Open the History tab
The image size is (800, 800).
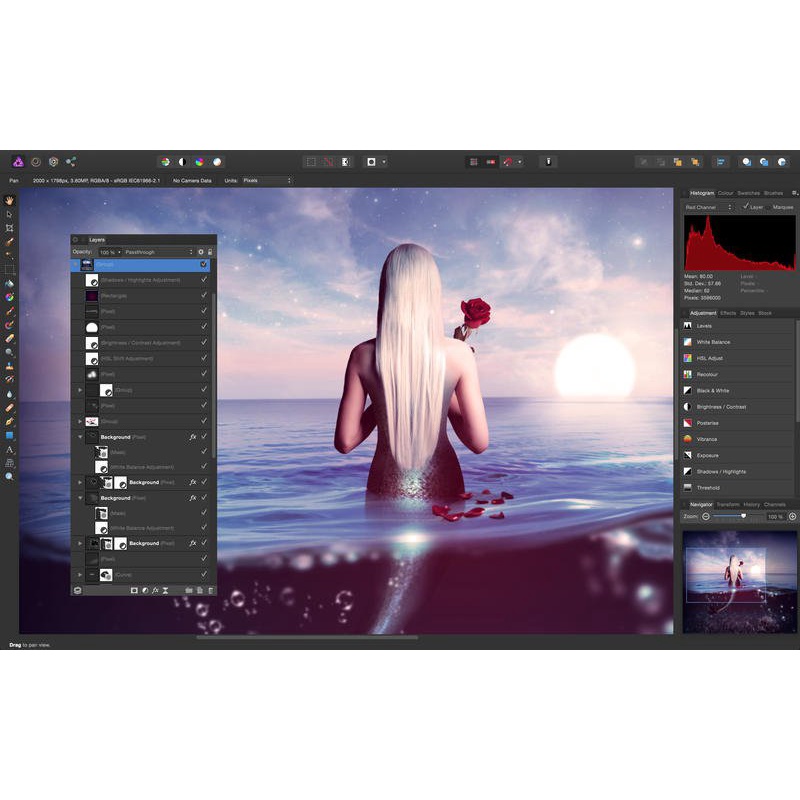[x=751, y=504]
